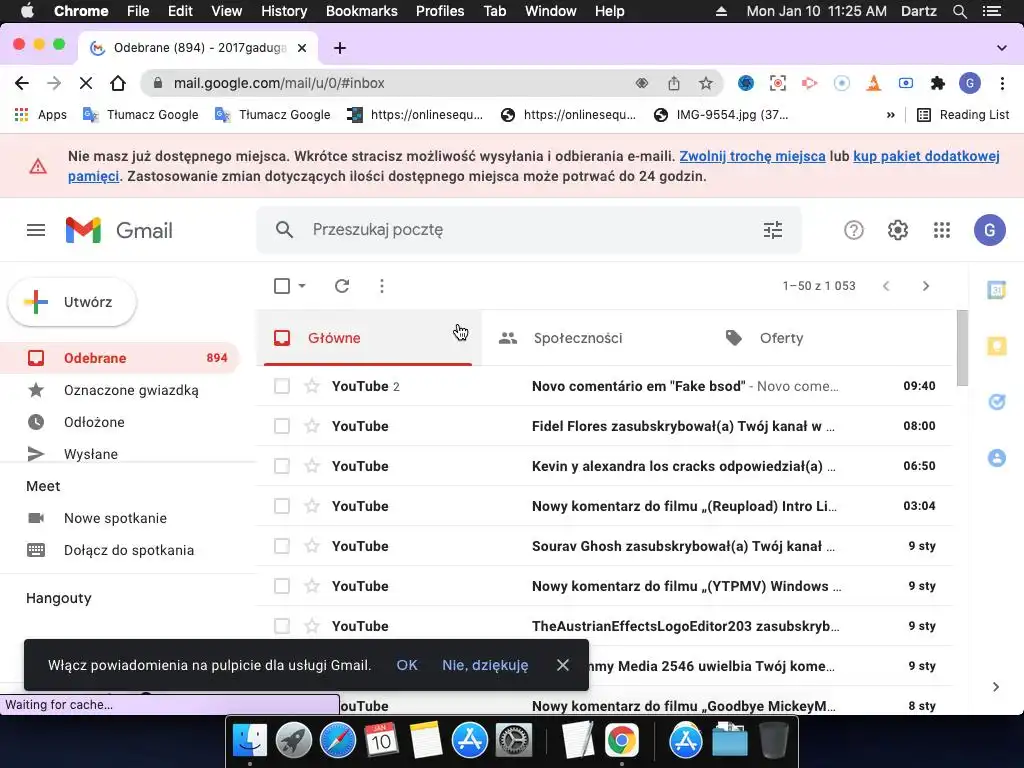Open the Chrome File menu
Screen dimensions: 1024x768
click(x=138, y=11)
